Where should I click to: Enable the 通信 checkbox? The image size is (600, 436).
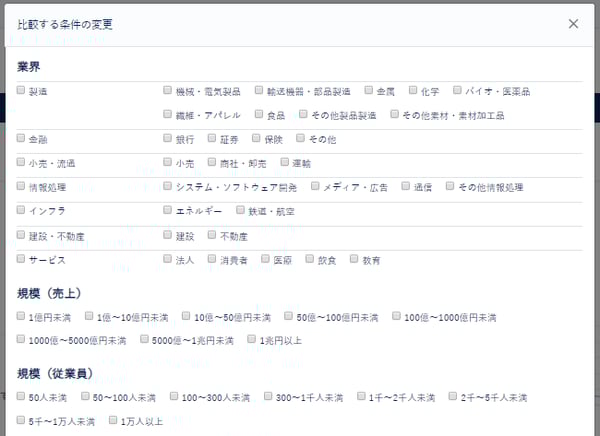point(406,186)
